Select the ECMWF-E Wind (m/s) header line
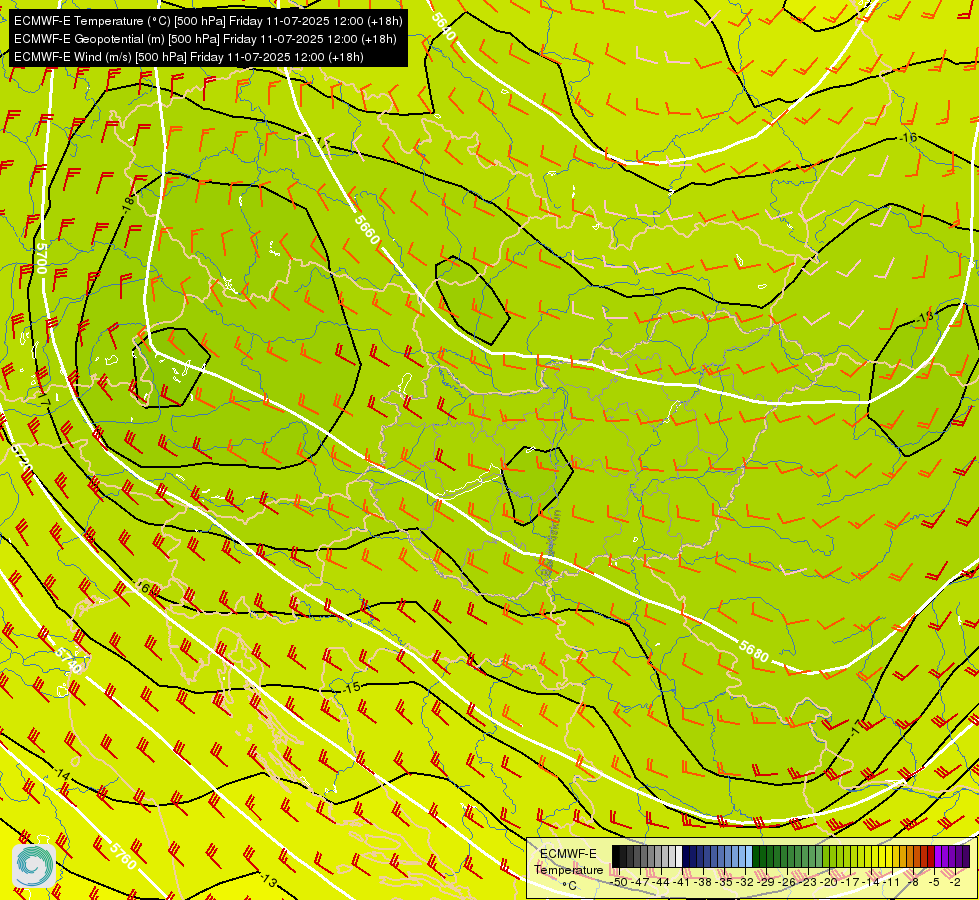979x900 pixels. click(189, 57)
